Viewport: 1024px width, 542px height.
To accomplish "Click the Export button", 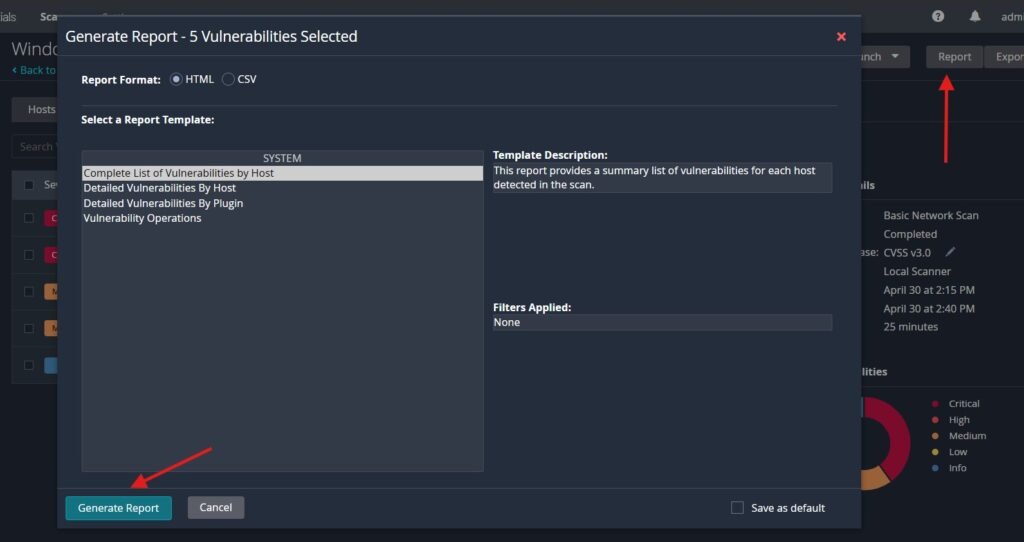I will point(1005,57).
